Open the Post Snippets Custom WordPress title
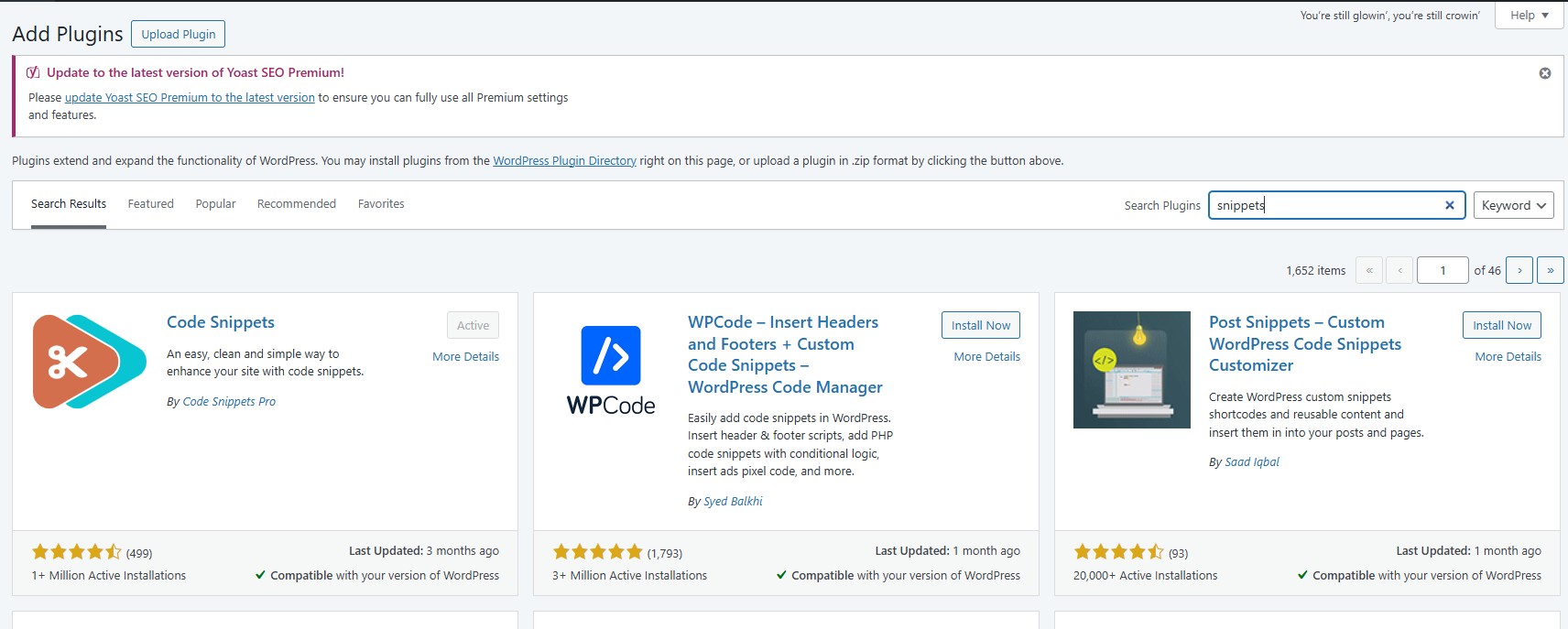1568x629 pixels. 1305,343
